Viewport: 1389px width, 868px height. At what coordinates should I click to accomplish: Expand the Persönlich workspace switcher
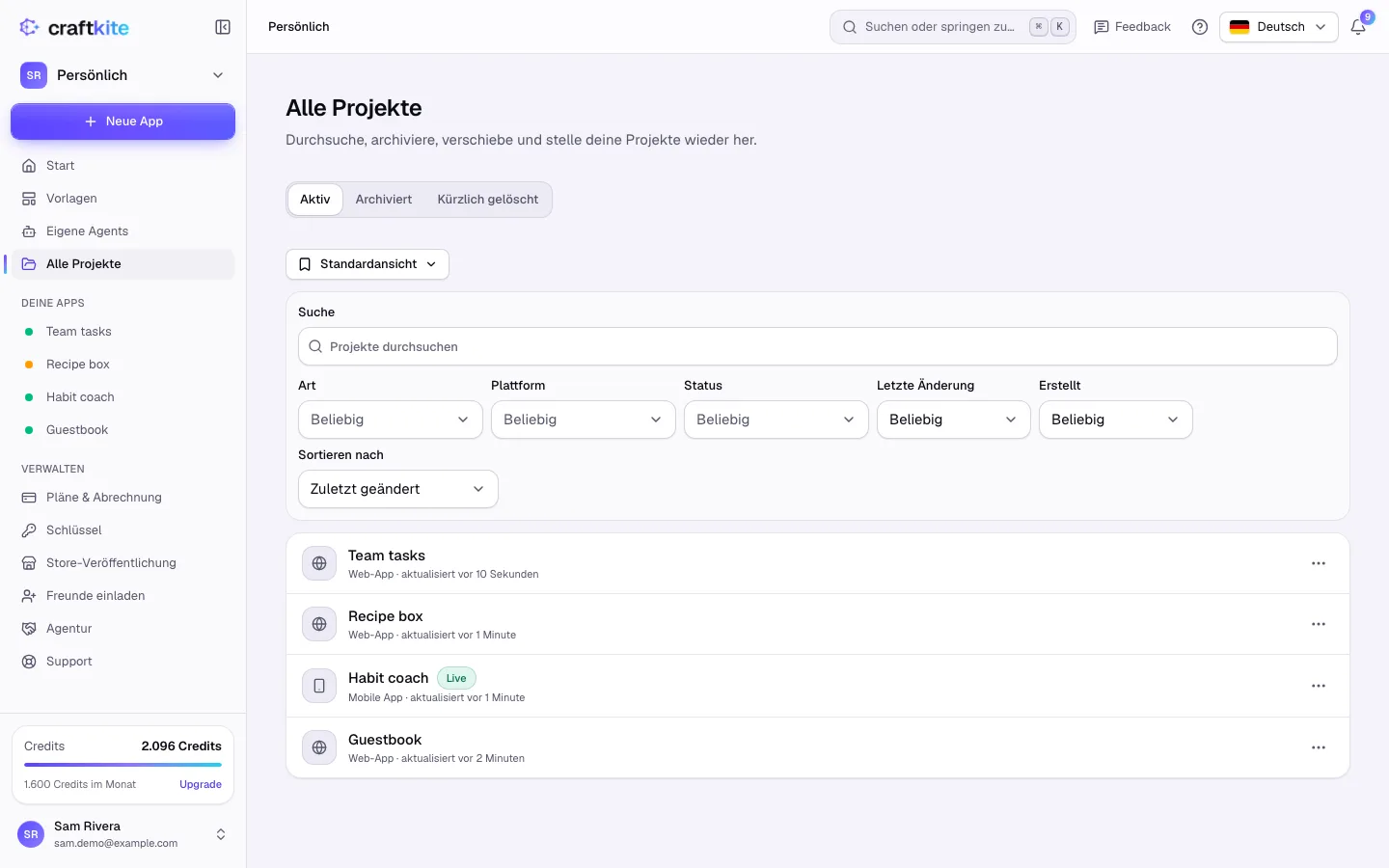pyautogui.click(x=123, y=75)
